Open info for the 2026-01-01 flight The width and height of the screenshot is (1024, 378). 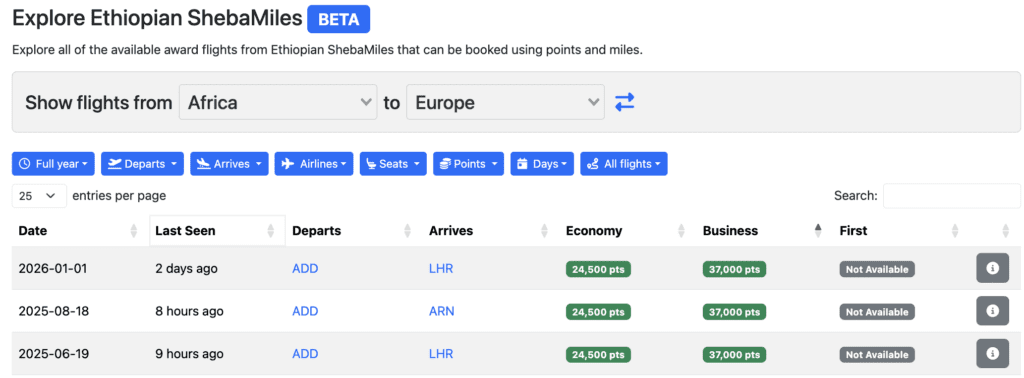[992, 268]
